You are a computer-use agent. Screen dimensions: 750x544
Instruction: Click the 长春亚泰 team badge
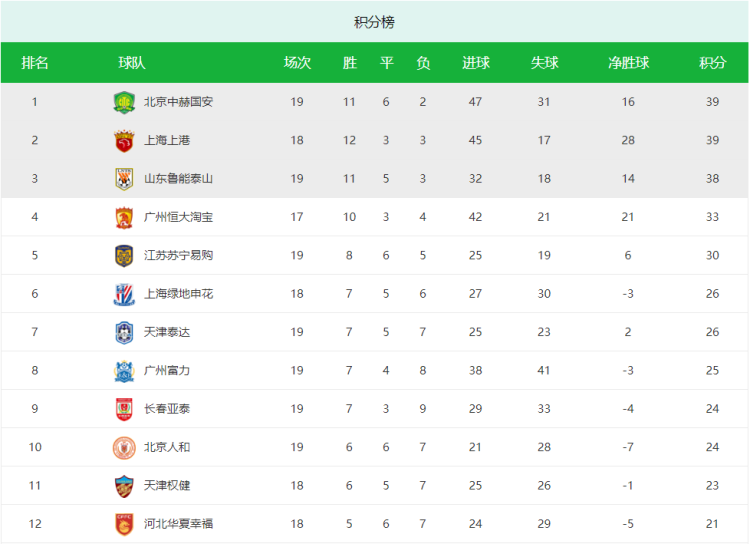tap(123, 409)
